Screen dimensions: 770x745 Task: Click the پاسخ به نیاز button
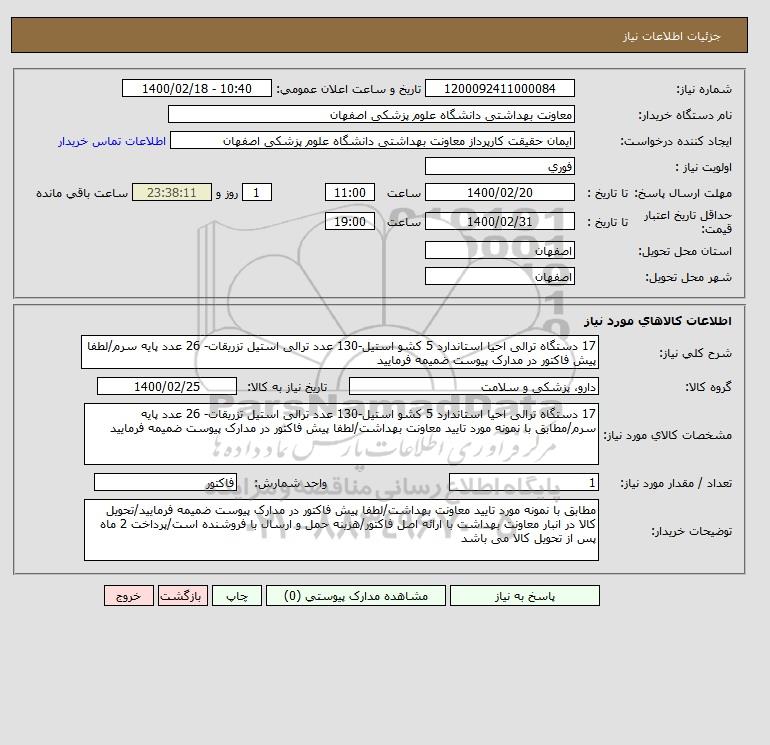(x=524, y=595)
